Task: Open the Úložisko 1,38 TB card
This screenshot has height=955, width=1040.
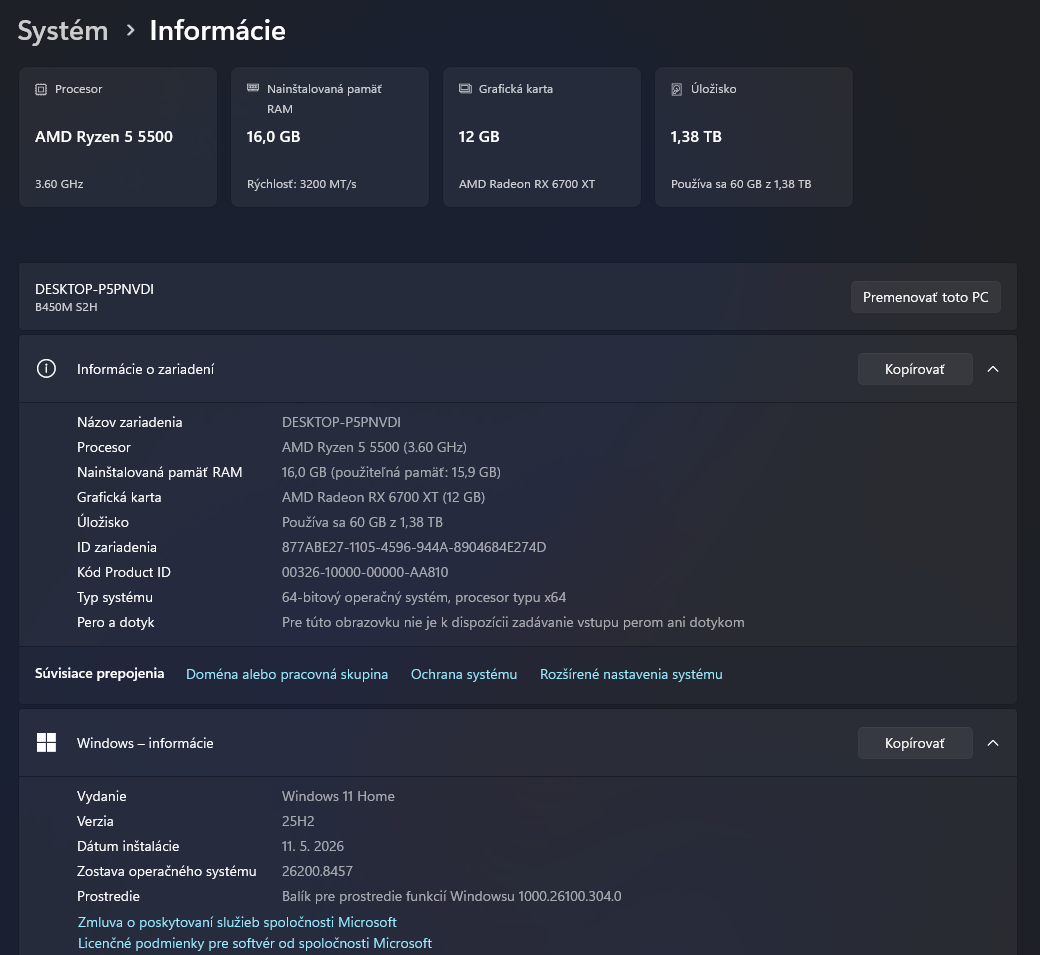Action: [753, 137]
